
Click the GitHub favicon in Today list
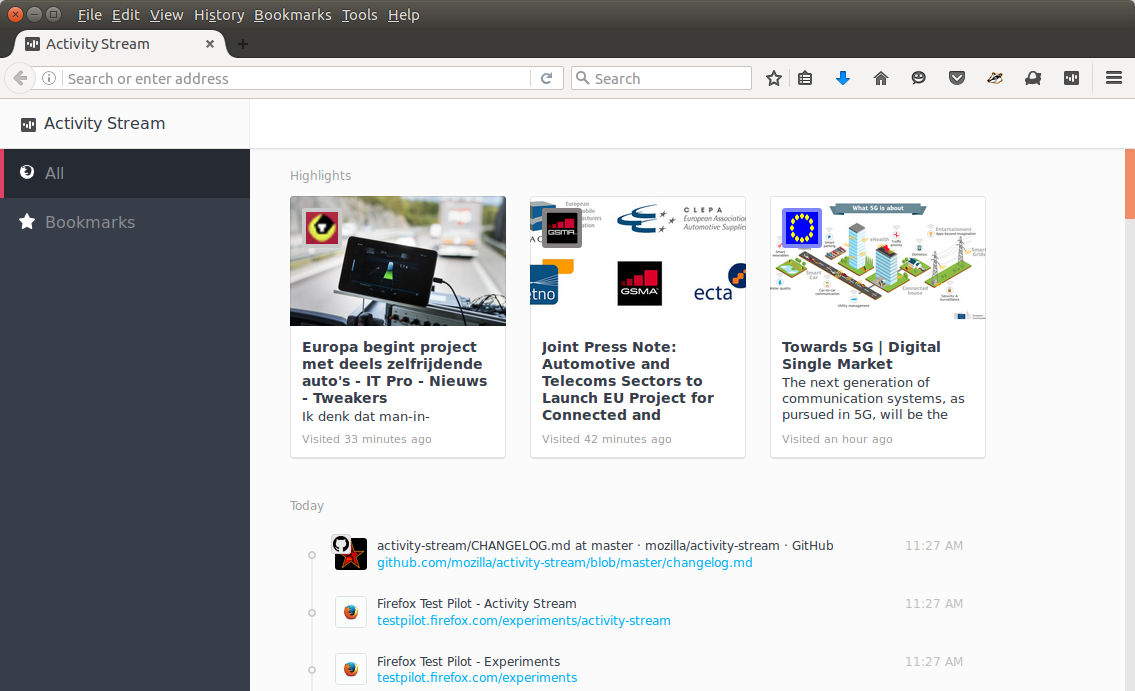341,544
